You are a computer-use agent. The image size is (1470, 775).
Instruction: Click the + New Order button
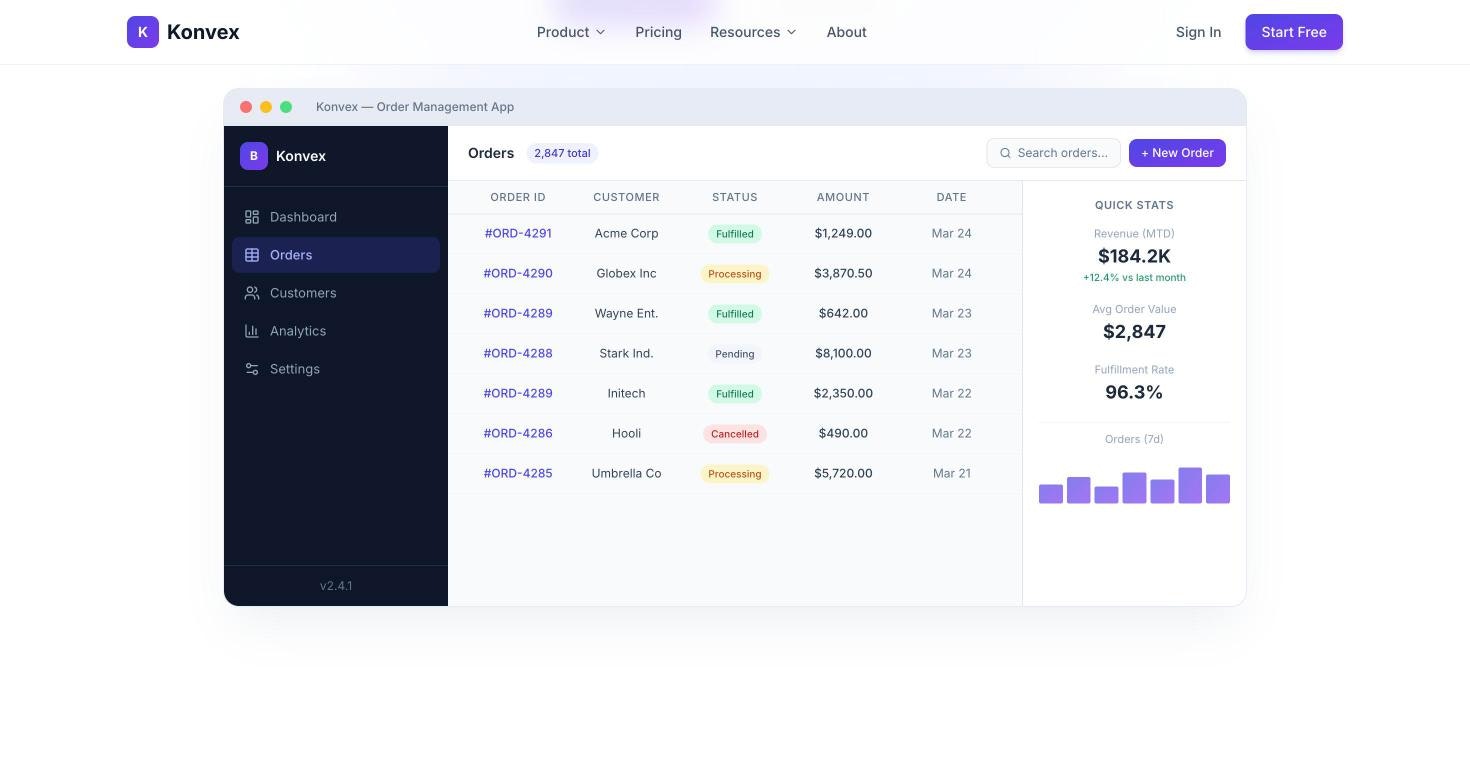point(1177,153)
